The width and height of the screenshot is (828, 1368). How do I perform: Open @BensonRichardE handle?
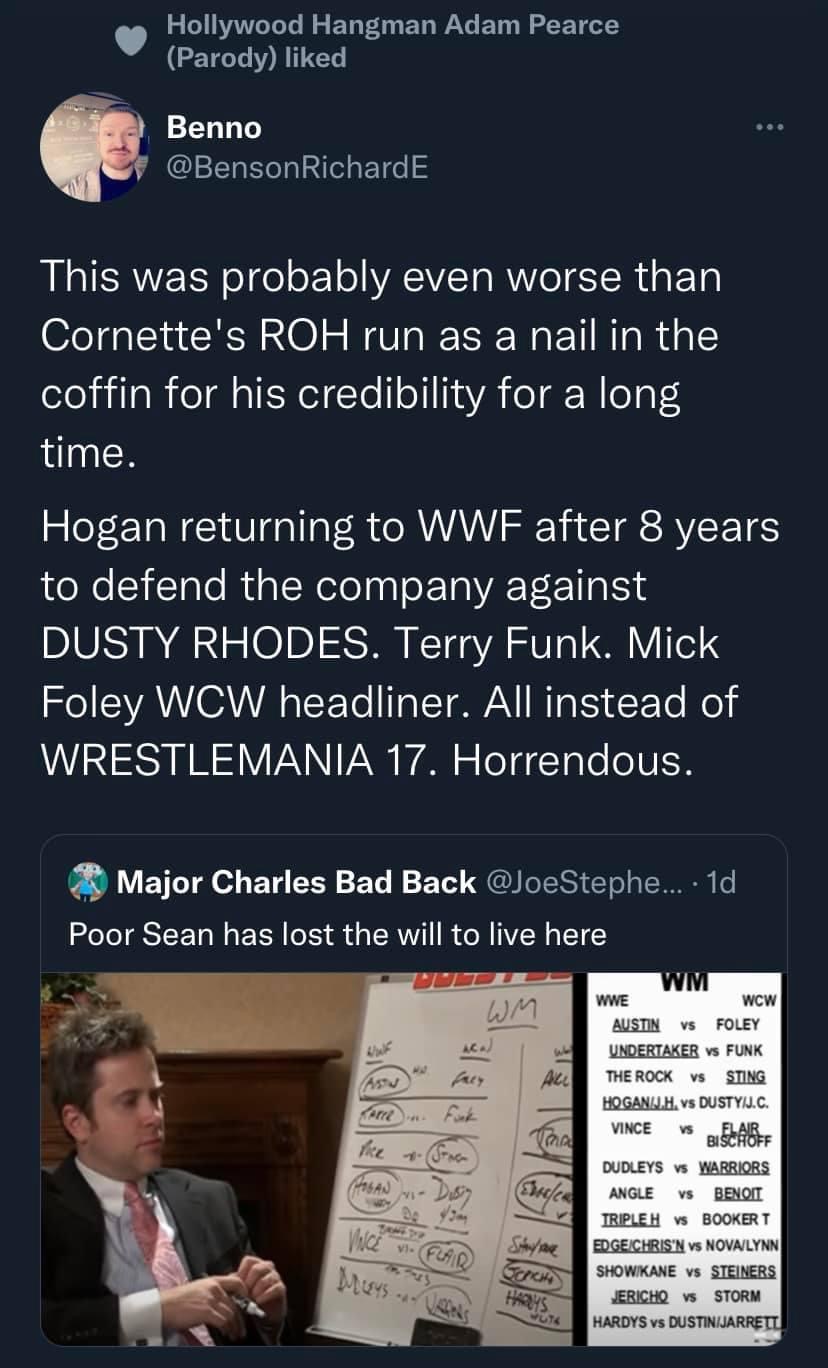point(298,167)
